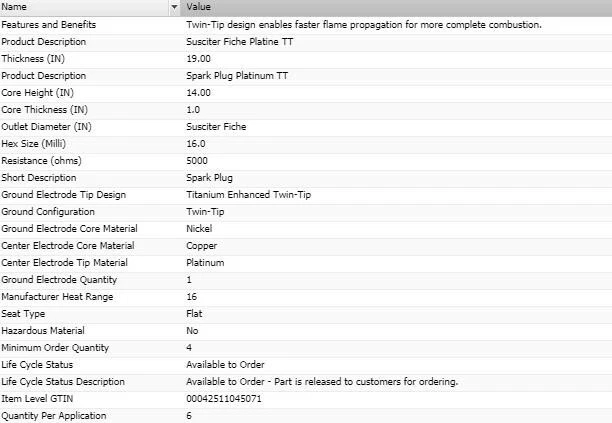Viewport: 612px width, 423px height.
Task: Select the Hex Size (Milli) row name
Action: (x=34, y=144)
